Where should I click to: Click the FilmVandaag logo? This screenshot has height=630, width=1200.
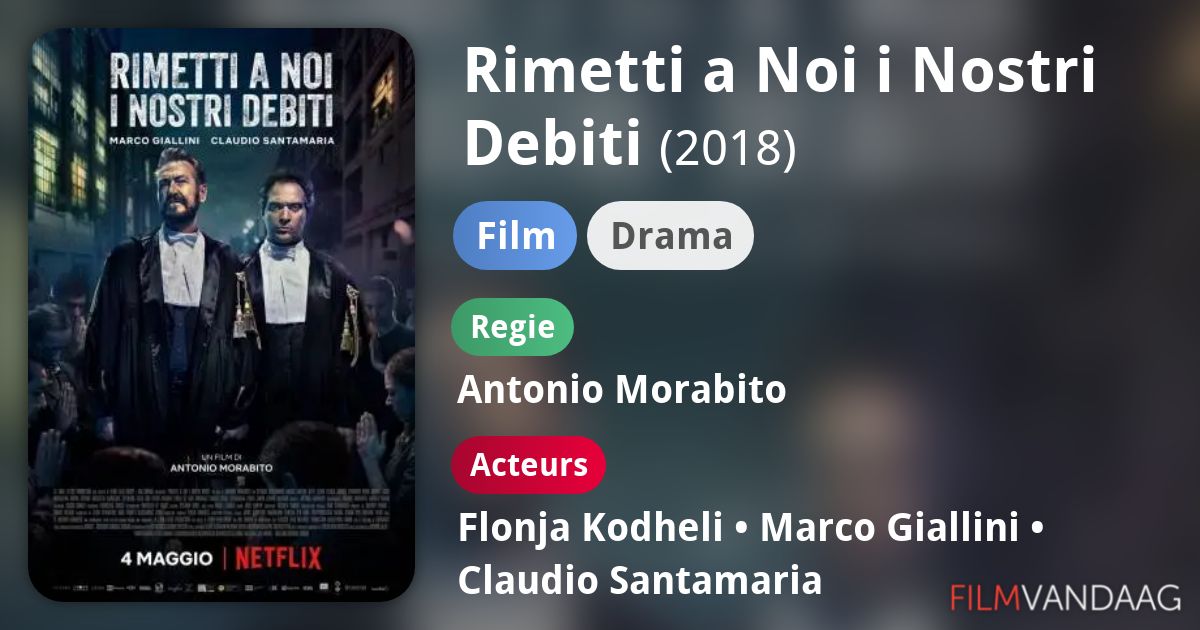click(1066, 597)
